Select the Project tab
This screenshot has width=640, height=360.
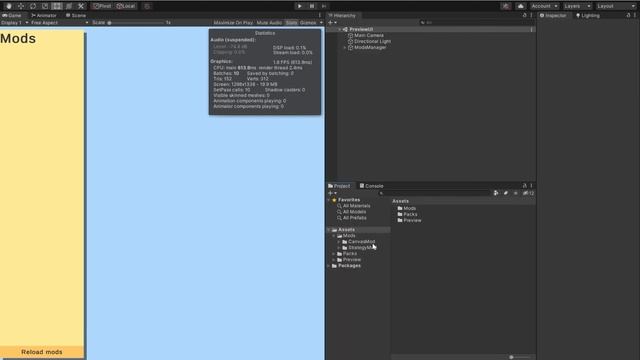pyautogui.click(x=339, y=186)
